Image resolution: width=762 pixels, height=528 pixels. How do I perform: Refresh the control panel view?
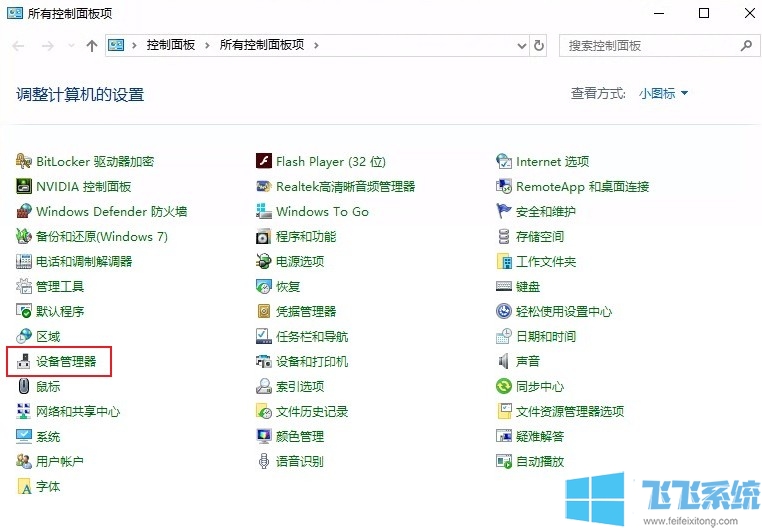[x=539, y=46]
